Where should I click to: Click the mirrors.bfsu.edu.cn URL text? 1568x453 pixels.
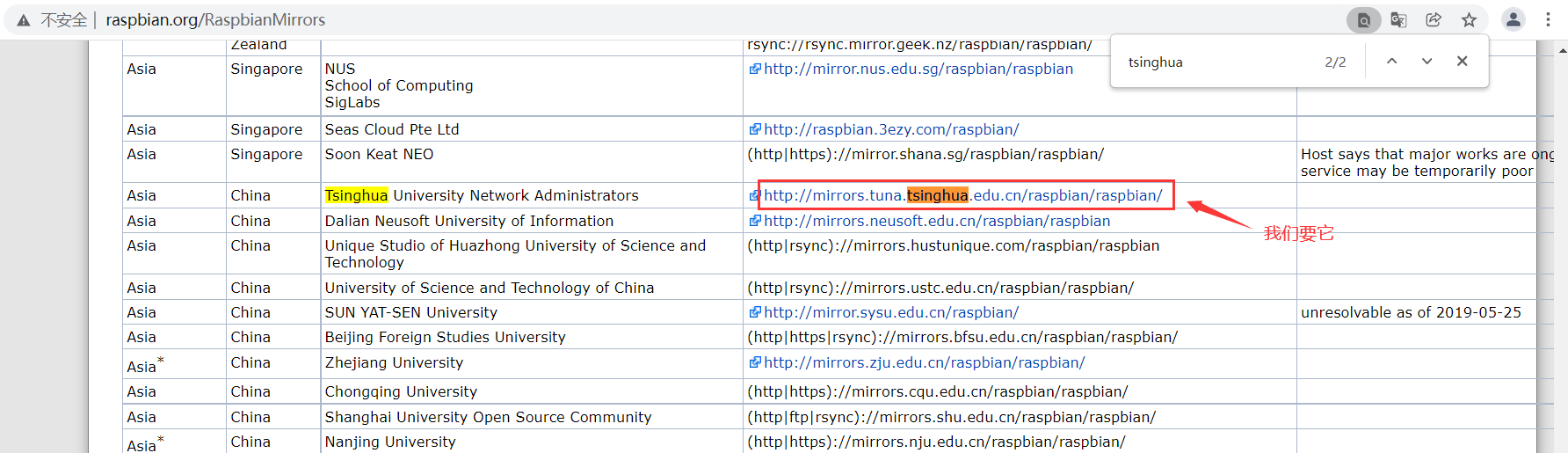coord(962,337)
